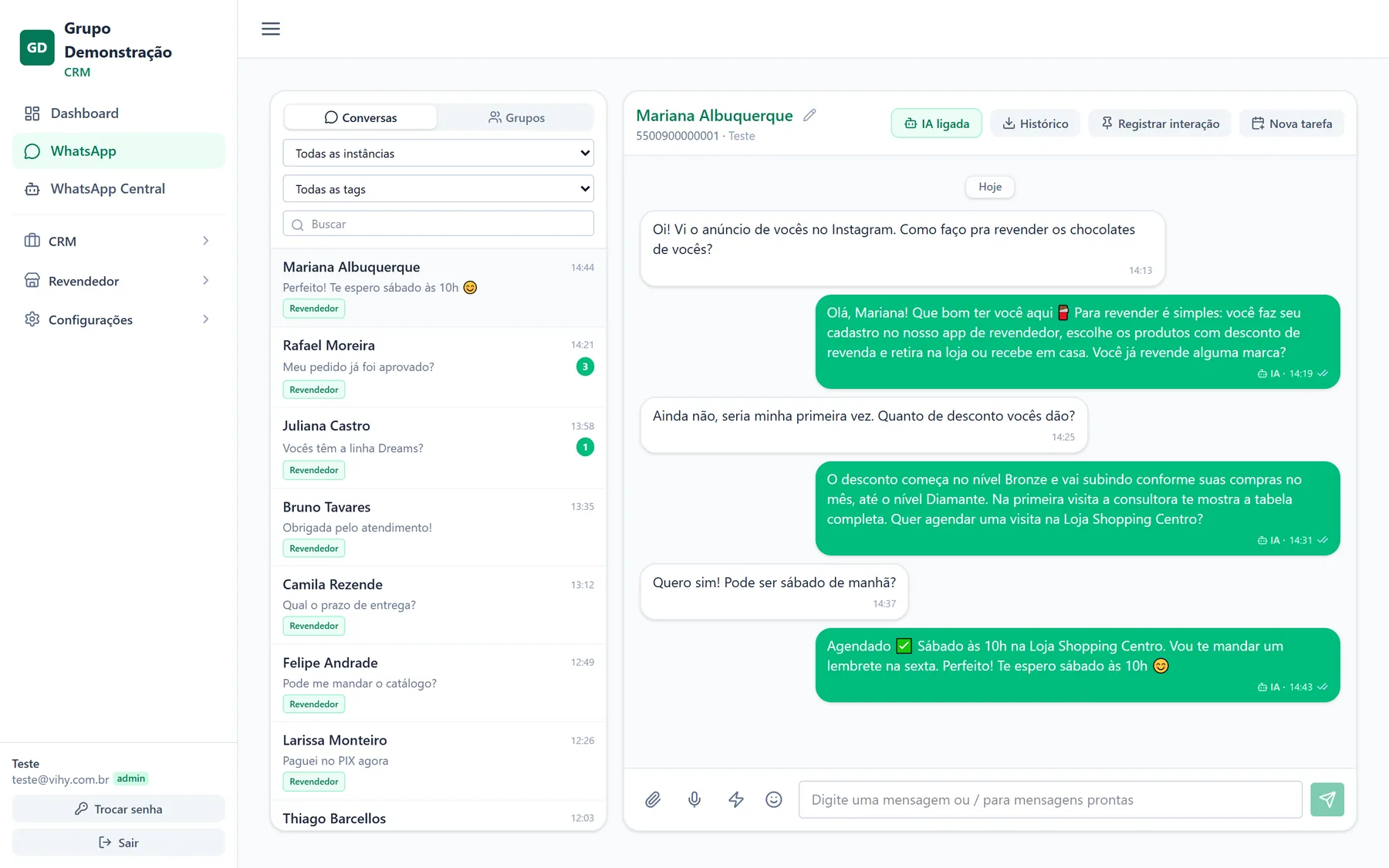The height and width of the screenshot is (868, 1389).
Task: Focus the Buscar search field
Action: point(438,224)
